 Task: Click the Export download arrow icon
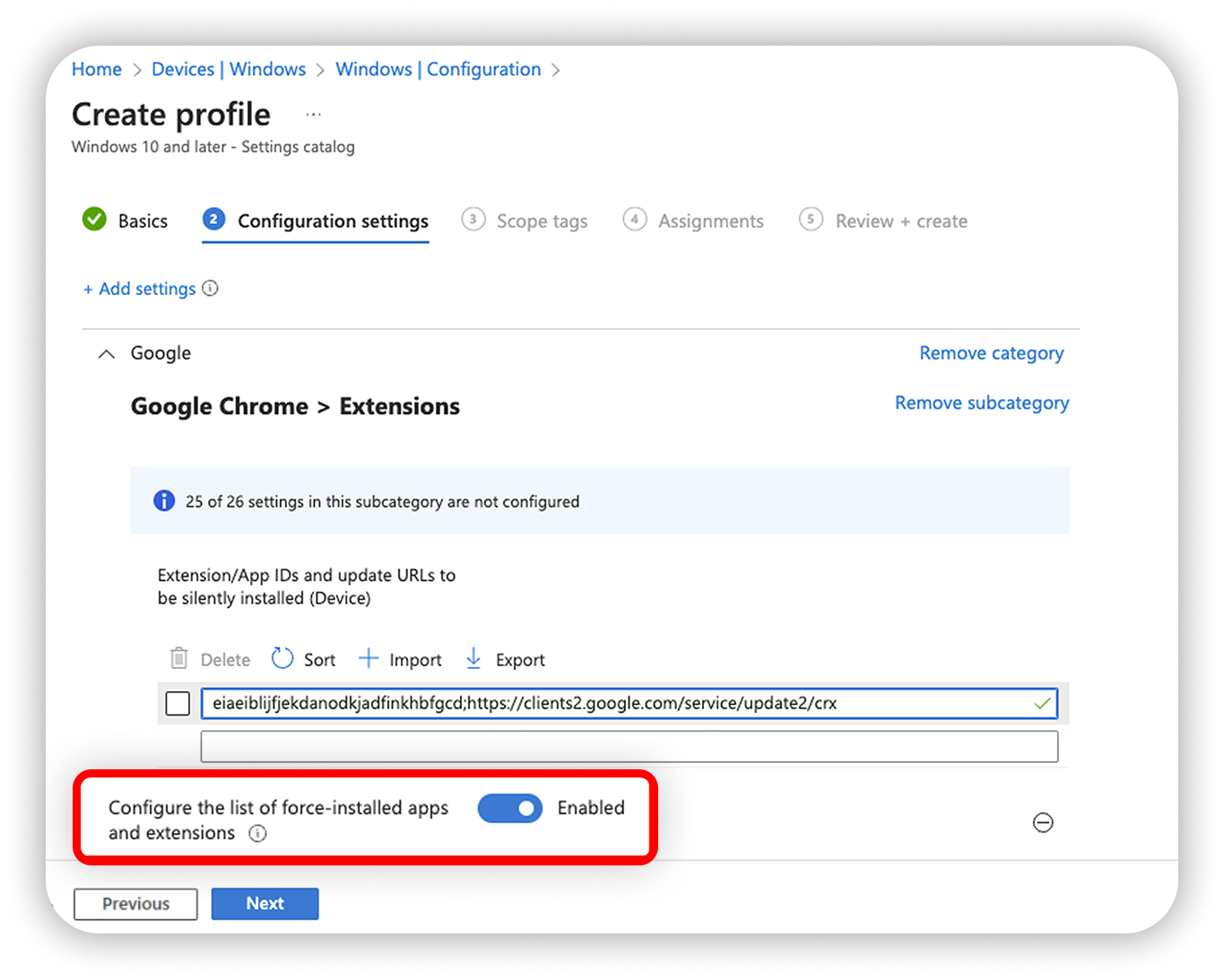point(473,659)
